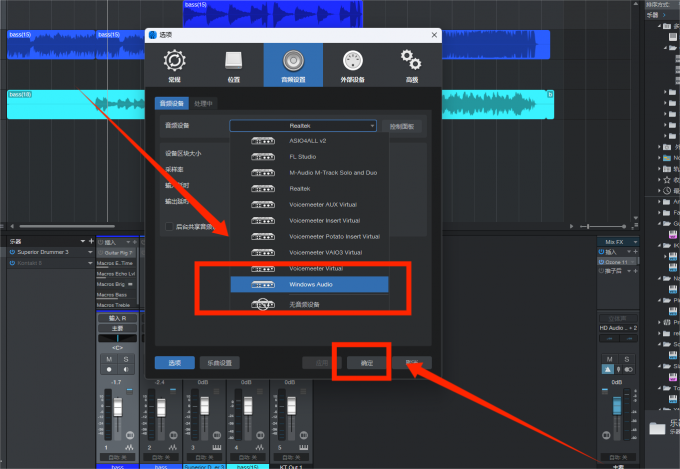Toggle the main channel metronome icon
680x469 pixels.
[608, 370]
